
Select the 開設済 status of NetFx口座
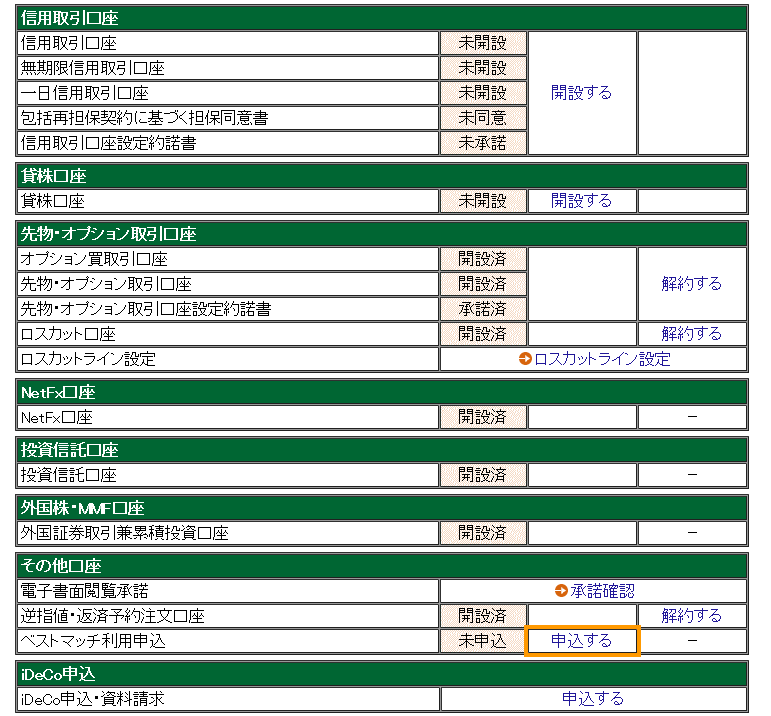click(x=483, y=417)
